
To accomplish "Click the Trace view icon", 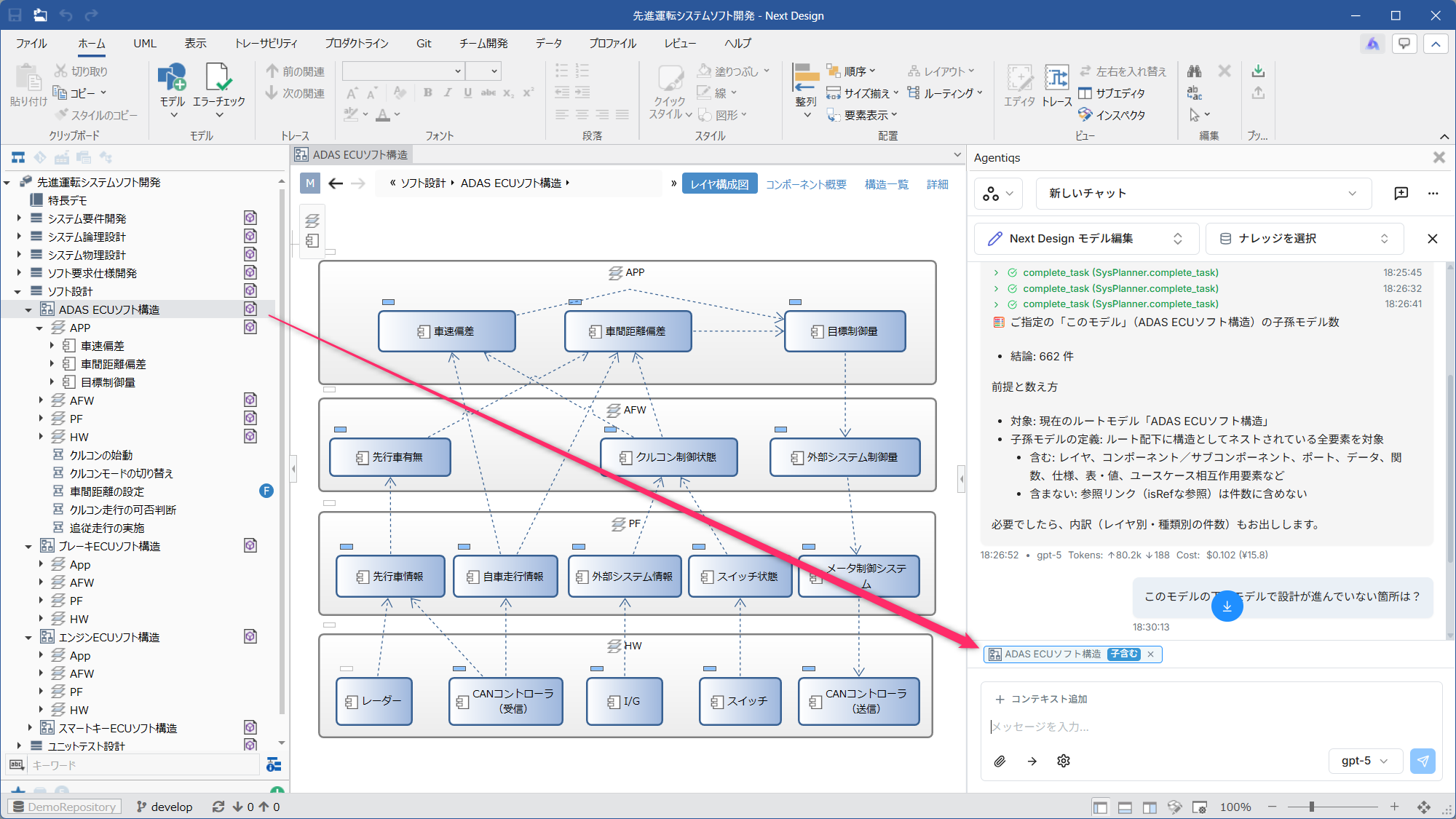I will tap(1056, 79).
